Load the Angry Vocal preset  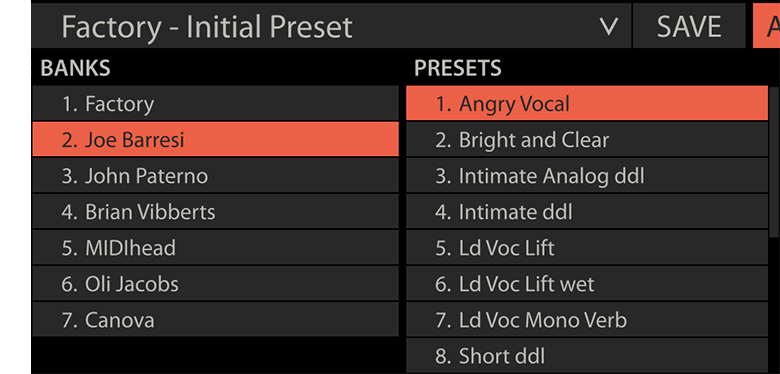[x=587, y=103]
